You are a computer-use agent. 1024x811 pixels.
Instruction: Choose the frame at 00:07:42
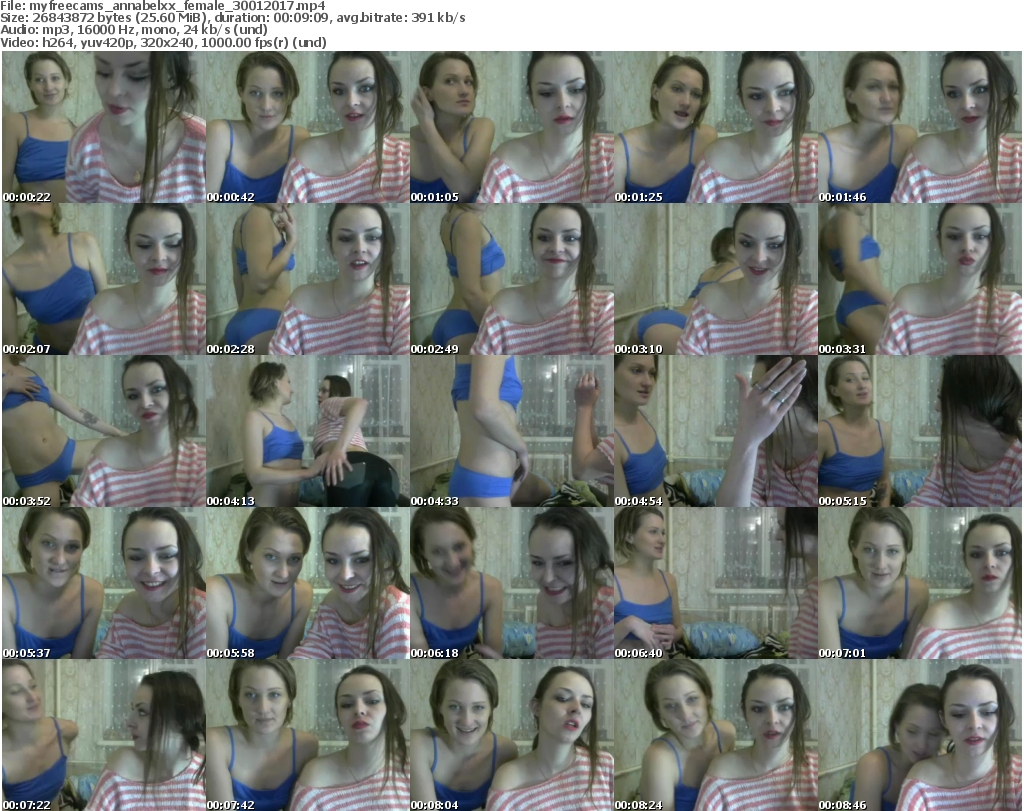pos(308,735)
